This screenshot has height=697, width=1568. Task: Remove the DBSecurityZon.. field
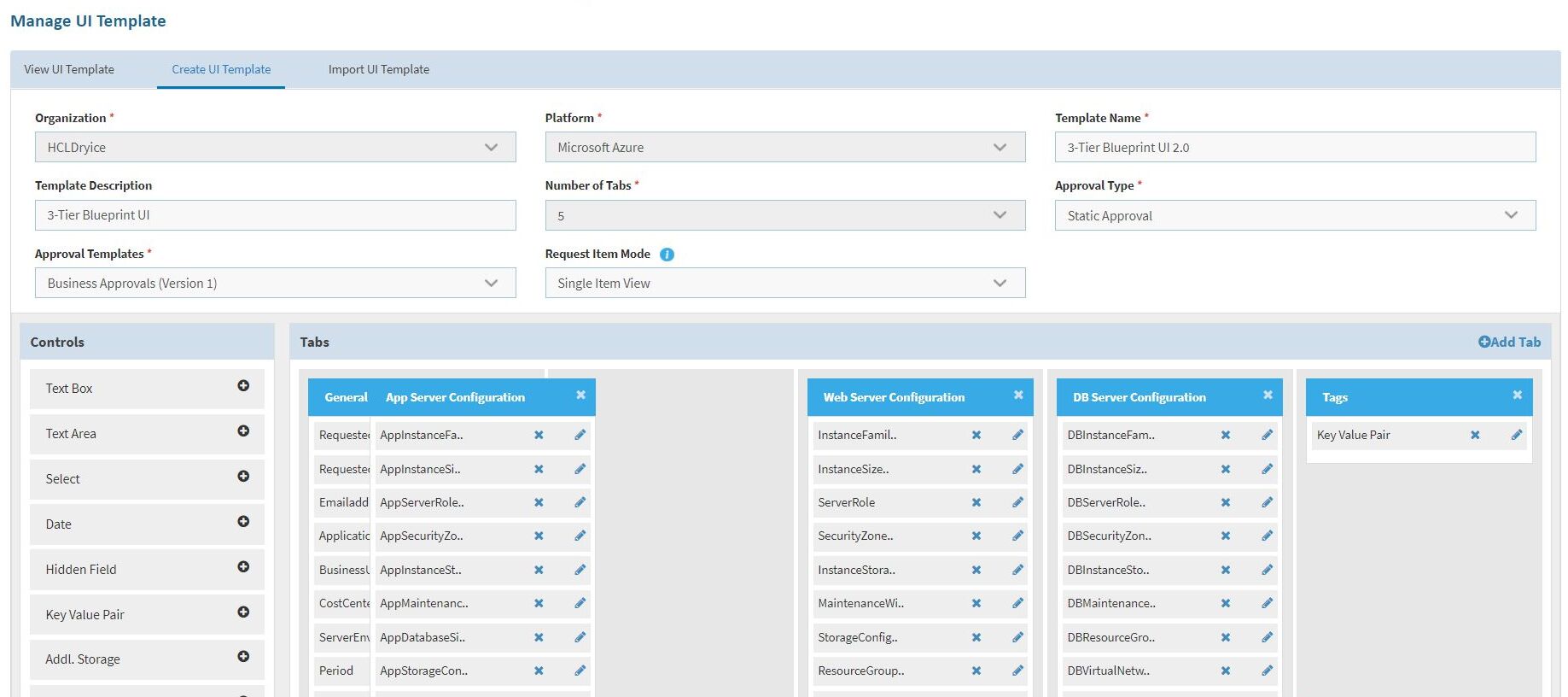(x=1226, y=536)
